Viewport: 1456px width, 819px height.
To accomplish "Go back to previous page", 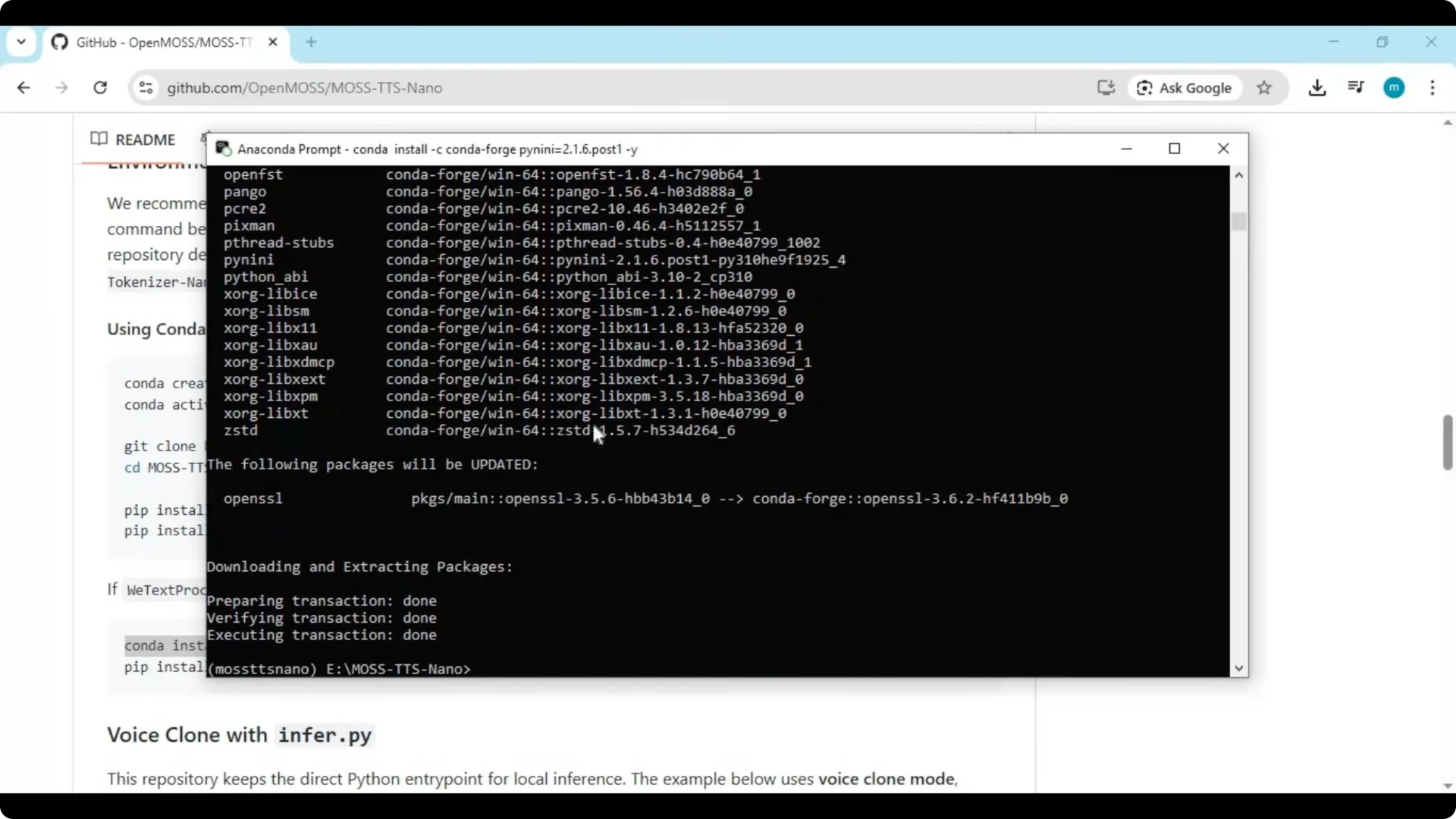I will point(24,88).
